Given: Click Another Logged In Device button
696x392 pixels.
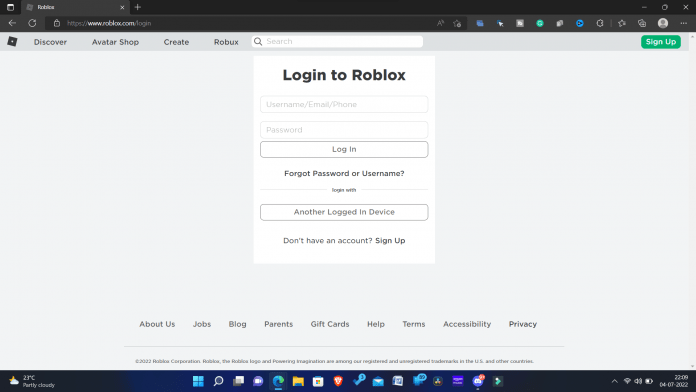Looking at the screenshot, I should (x=344, y=212).
